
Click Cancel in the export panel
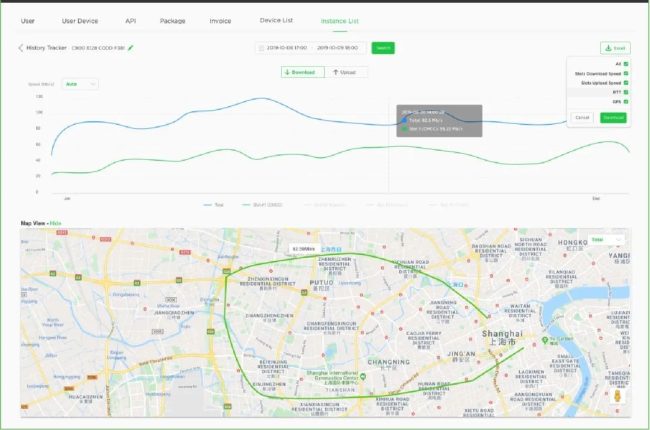click(582, 117)
